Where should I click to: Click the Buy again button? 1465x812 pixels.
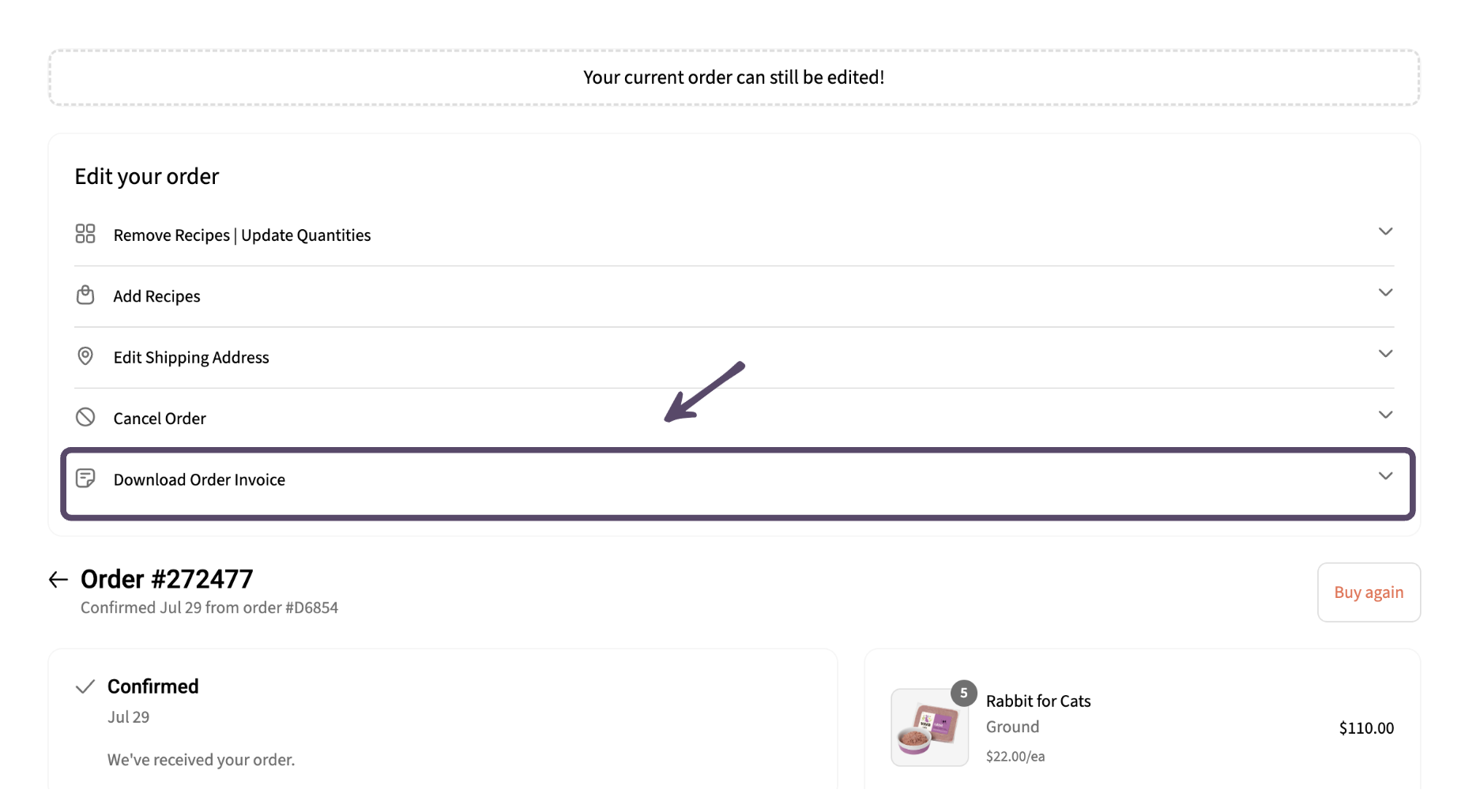(1369, 592)
